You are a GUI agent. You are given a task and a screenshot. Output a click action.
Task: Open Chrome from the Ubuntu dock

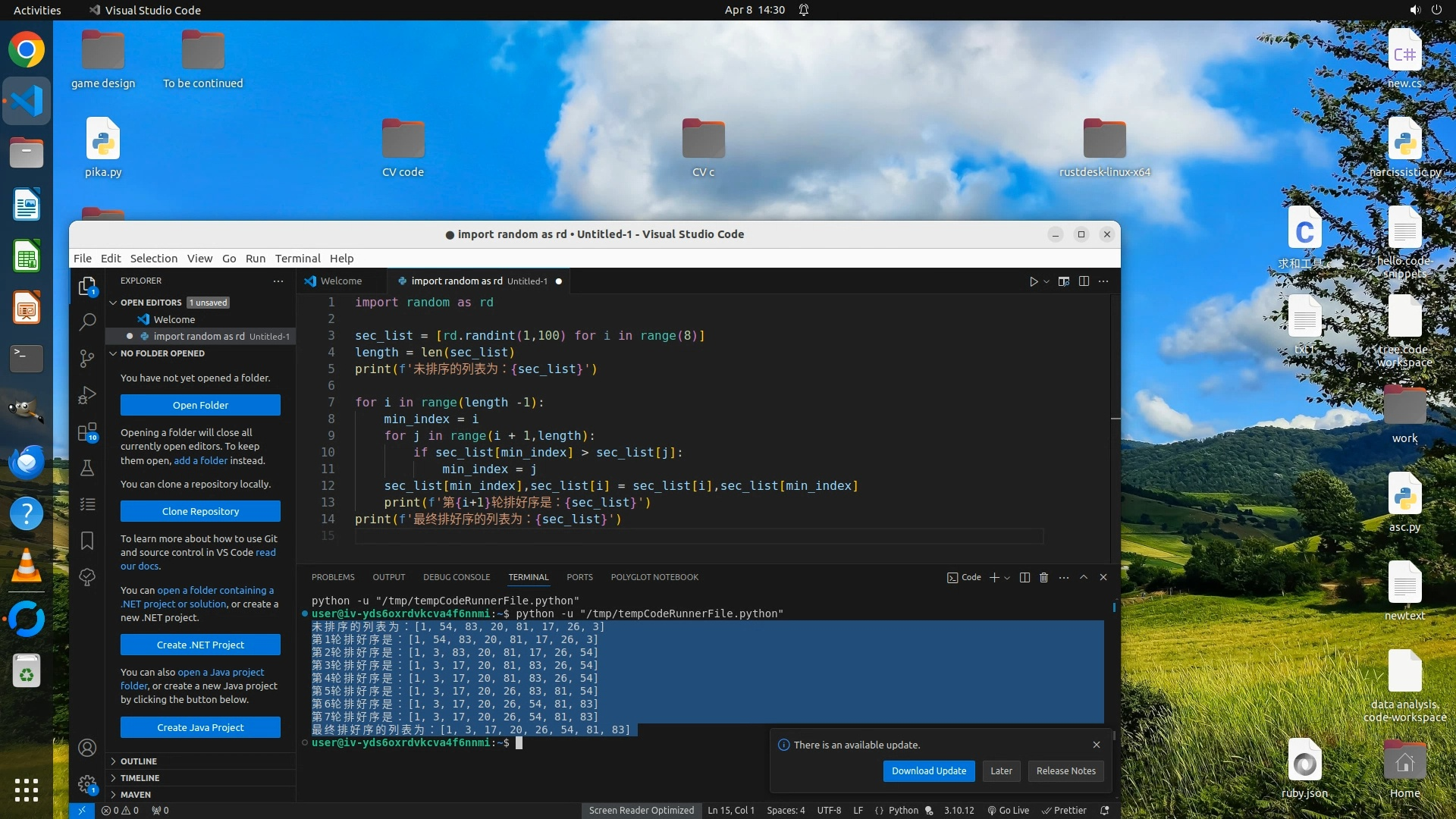27,50
